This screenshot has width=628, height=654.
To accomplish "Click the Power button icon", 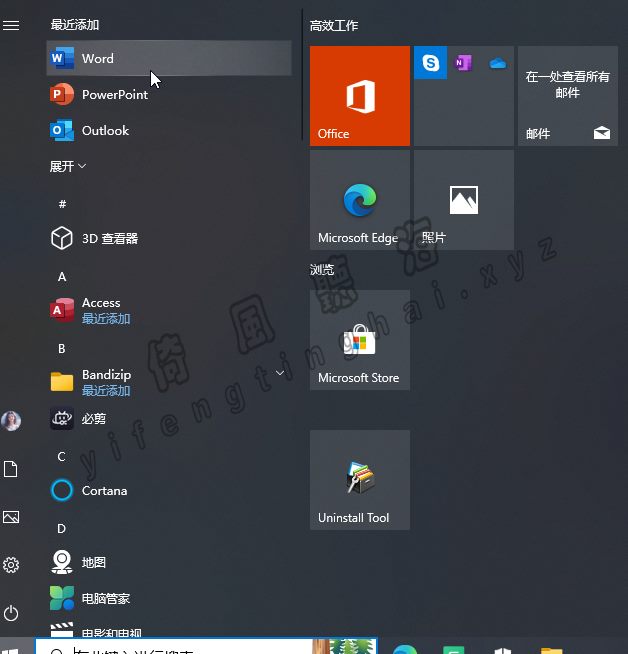I will click(x=11, y=613).
